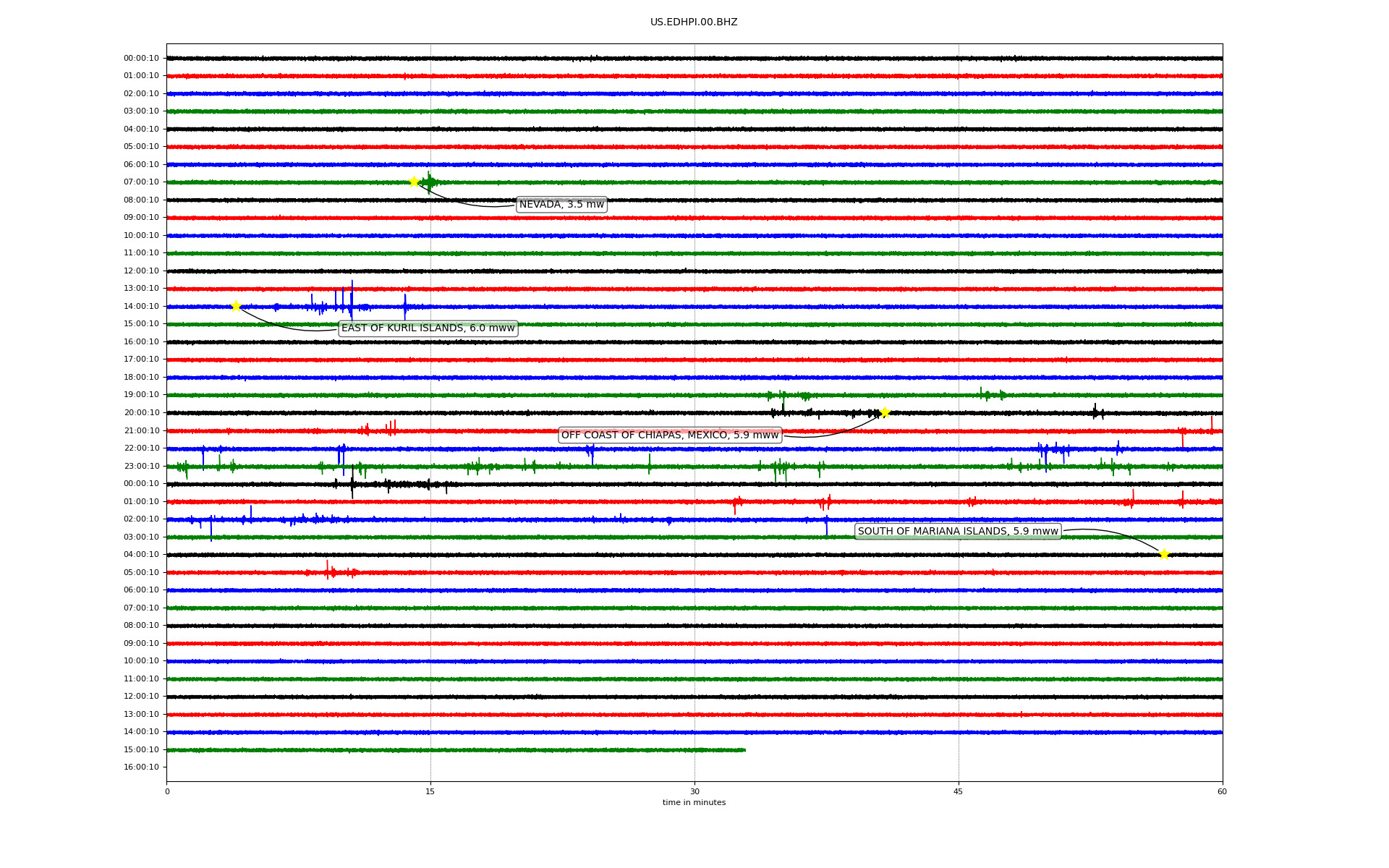Select the 'SOUTH OF MARIANA ISLANDS, 5.9 mww' label
Image resolution: width=1389 pixels, height=868 pixels.
[x=958, y=532]
